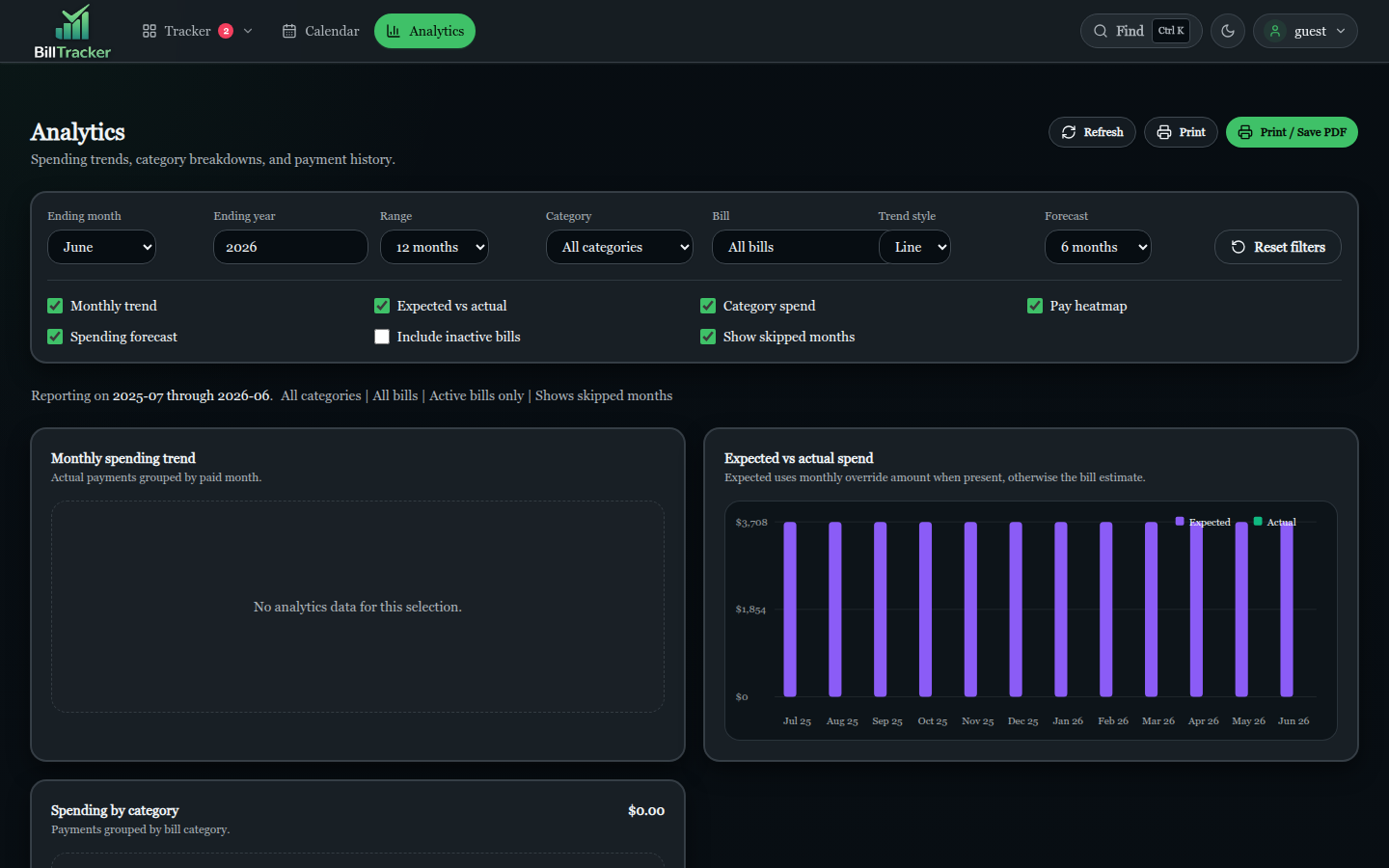Uncheck the Expected vs actual checkbox
This screenshot has width=1389, height=868.
[382, 306]
